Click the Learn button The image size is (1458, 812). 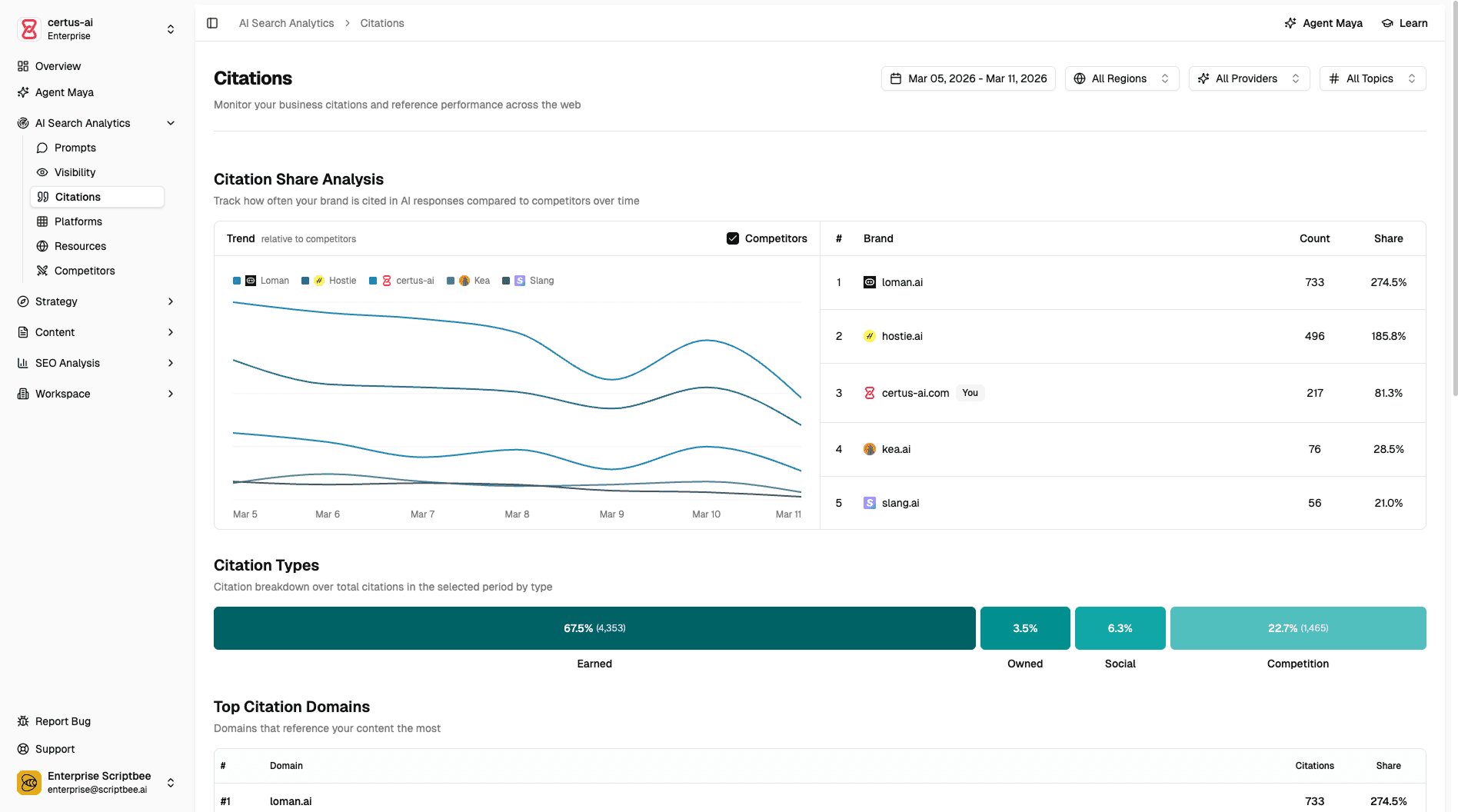coord(1405,23)
